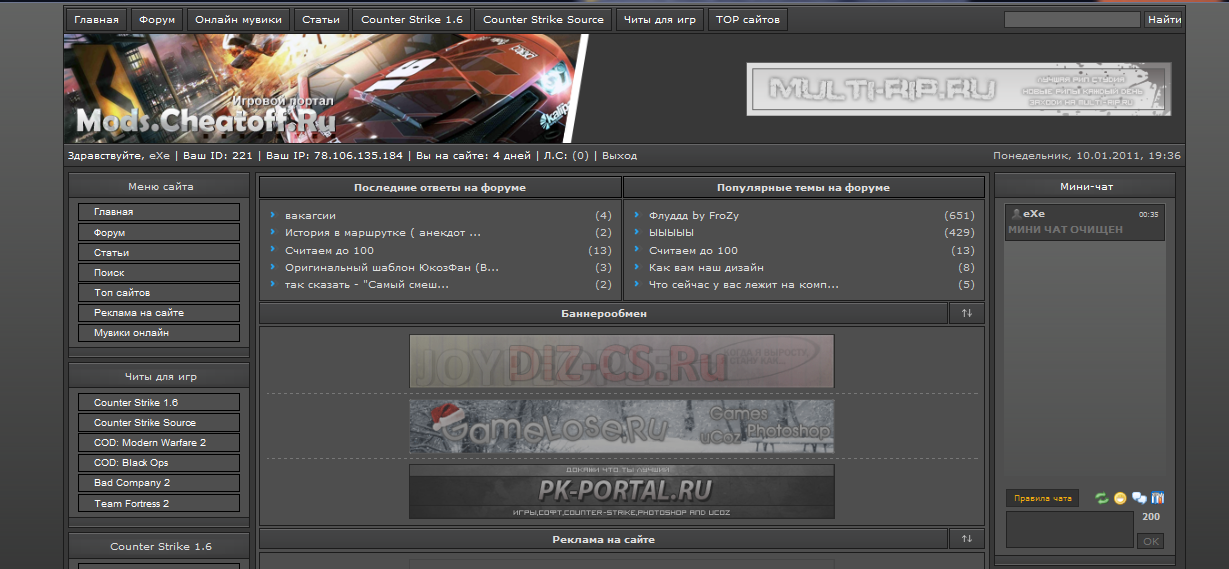Open private messages link Л.С: (0)
The image size is (1229, 569).
click(x=567, y=156)
